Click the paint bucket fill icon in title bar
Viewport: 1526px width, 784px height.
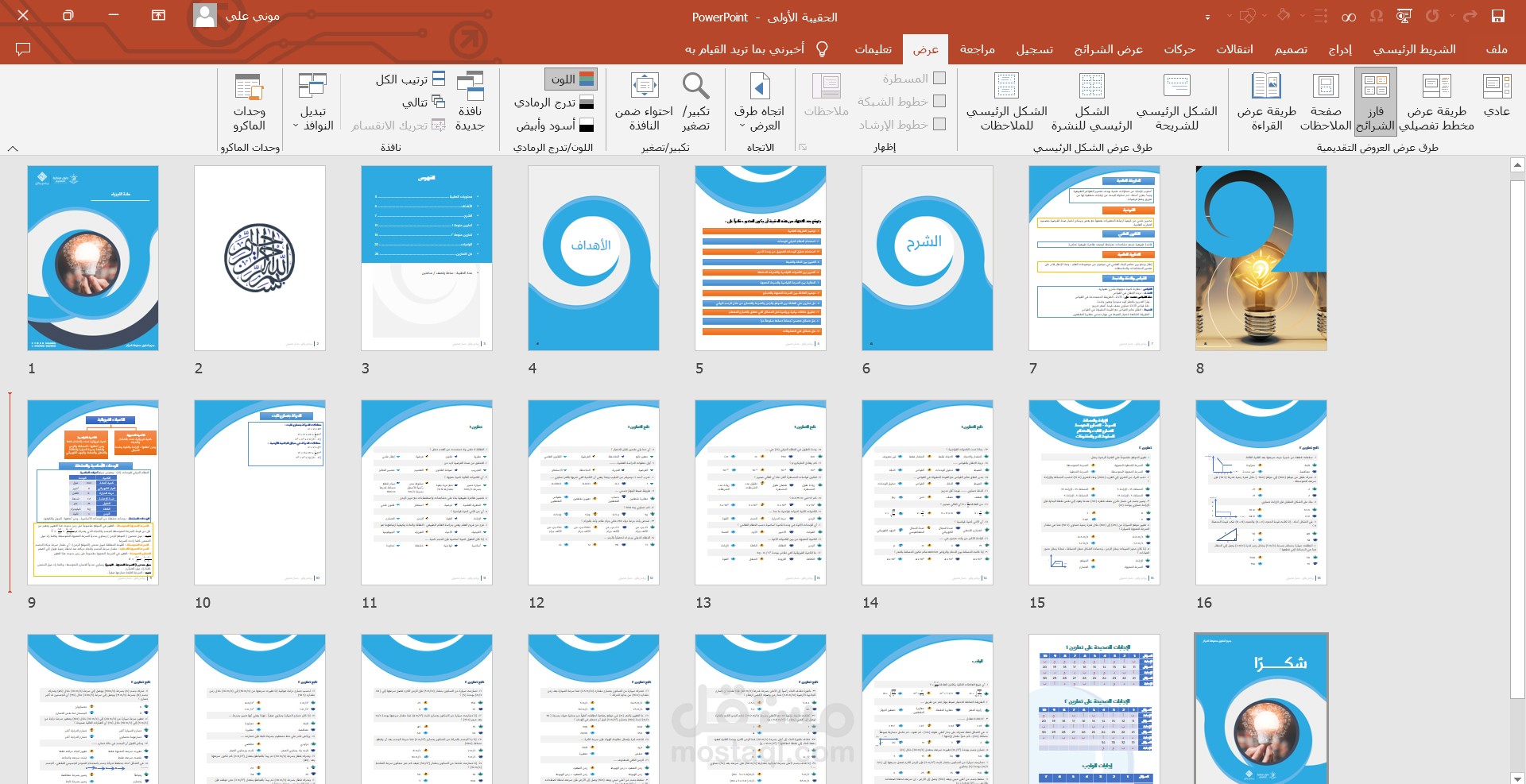click(1284, 16)
